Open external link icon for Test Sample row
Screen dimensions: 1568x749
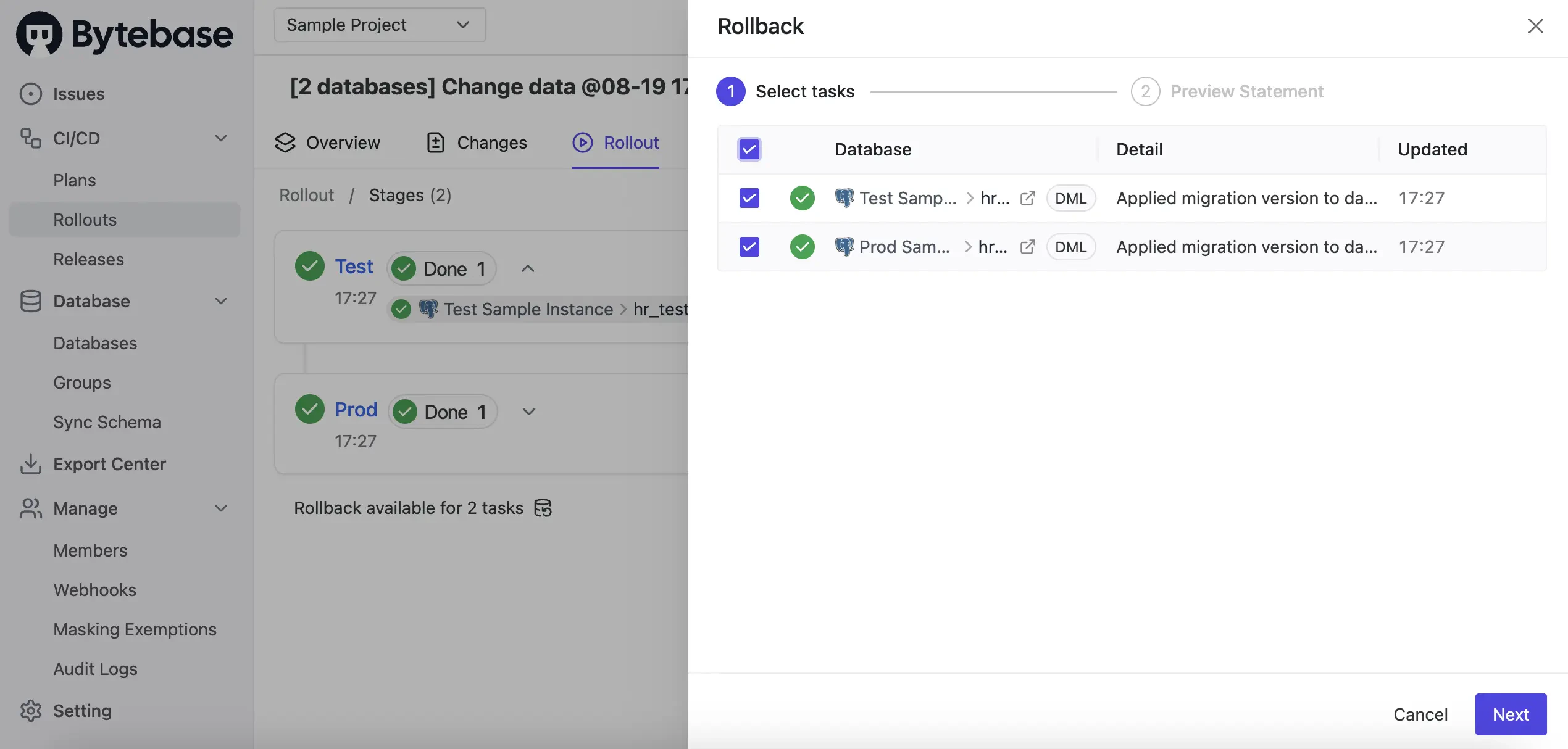1027,198
